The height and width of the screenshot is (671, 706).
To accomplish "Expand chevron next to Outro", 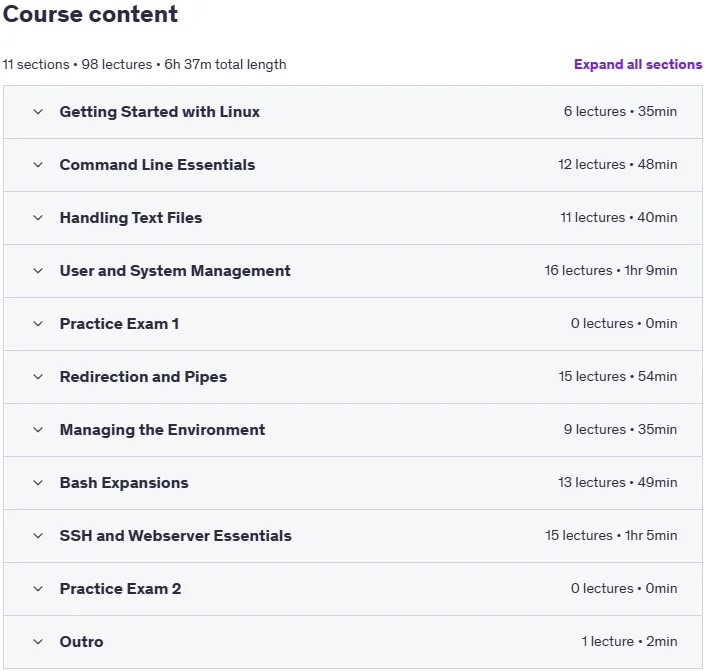I will coord(38,642).
